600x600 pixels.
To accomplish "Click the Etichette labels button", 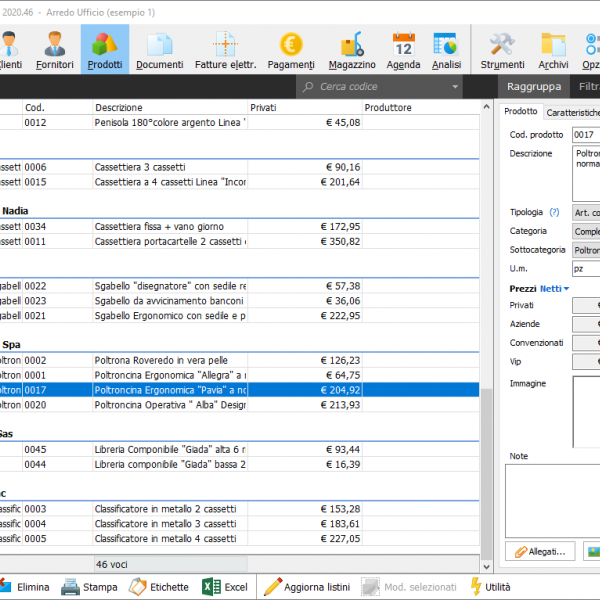I will click(x=159, y=587).
